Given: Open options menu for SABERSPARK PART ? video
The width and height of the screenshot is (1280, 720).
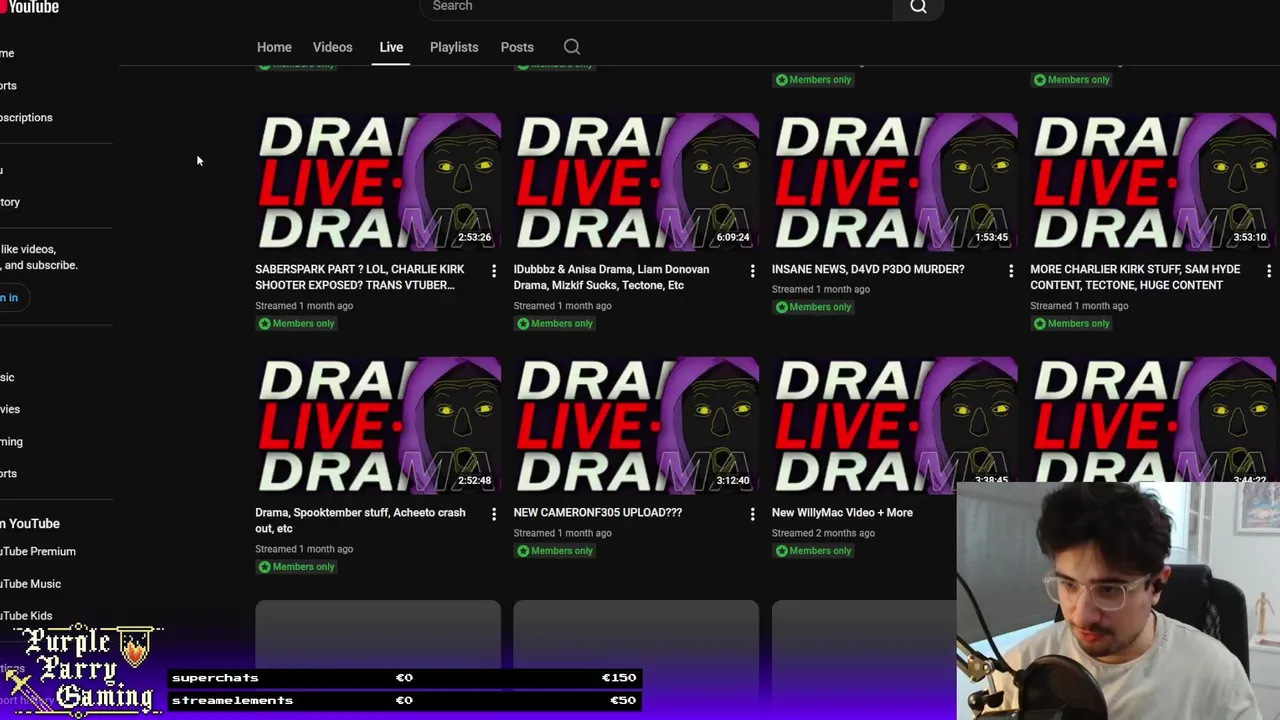Looking at the screenshot, I should pos(493,271).
